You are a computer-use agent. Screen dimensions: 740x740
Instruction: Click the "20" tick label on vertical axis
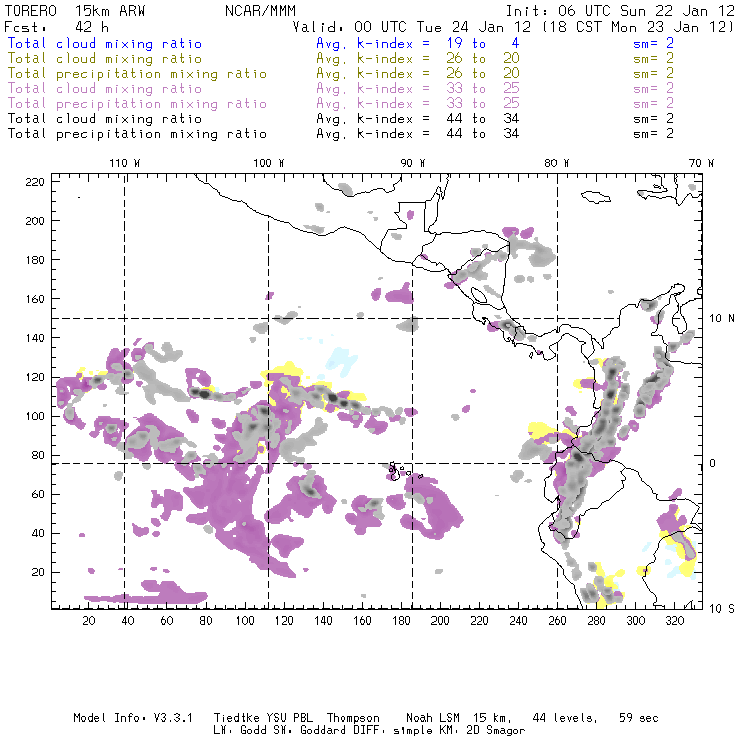(38, 572)
